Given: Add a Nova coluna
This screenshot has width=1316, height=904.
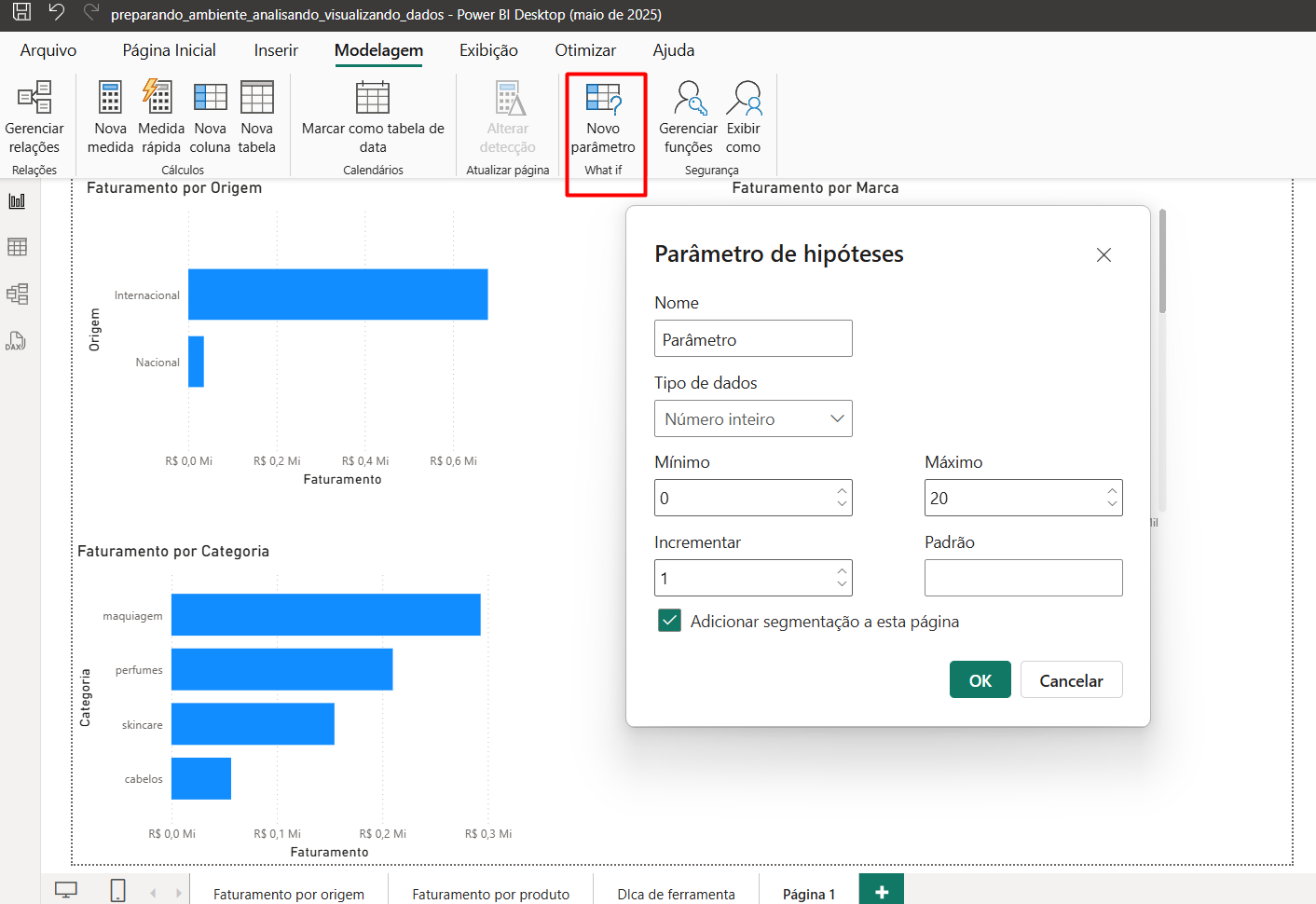Looking at the screenshot, I should pyautogui.click(x=210, y=117).
